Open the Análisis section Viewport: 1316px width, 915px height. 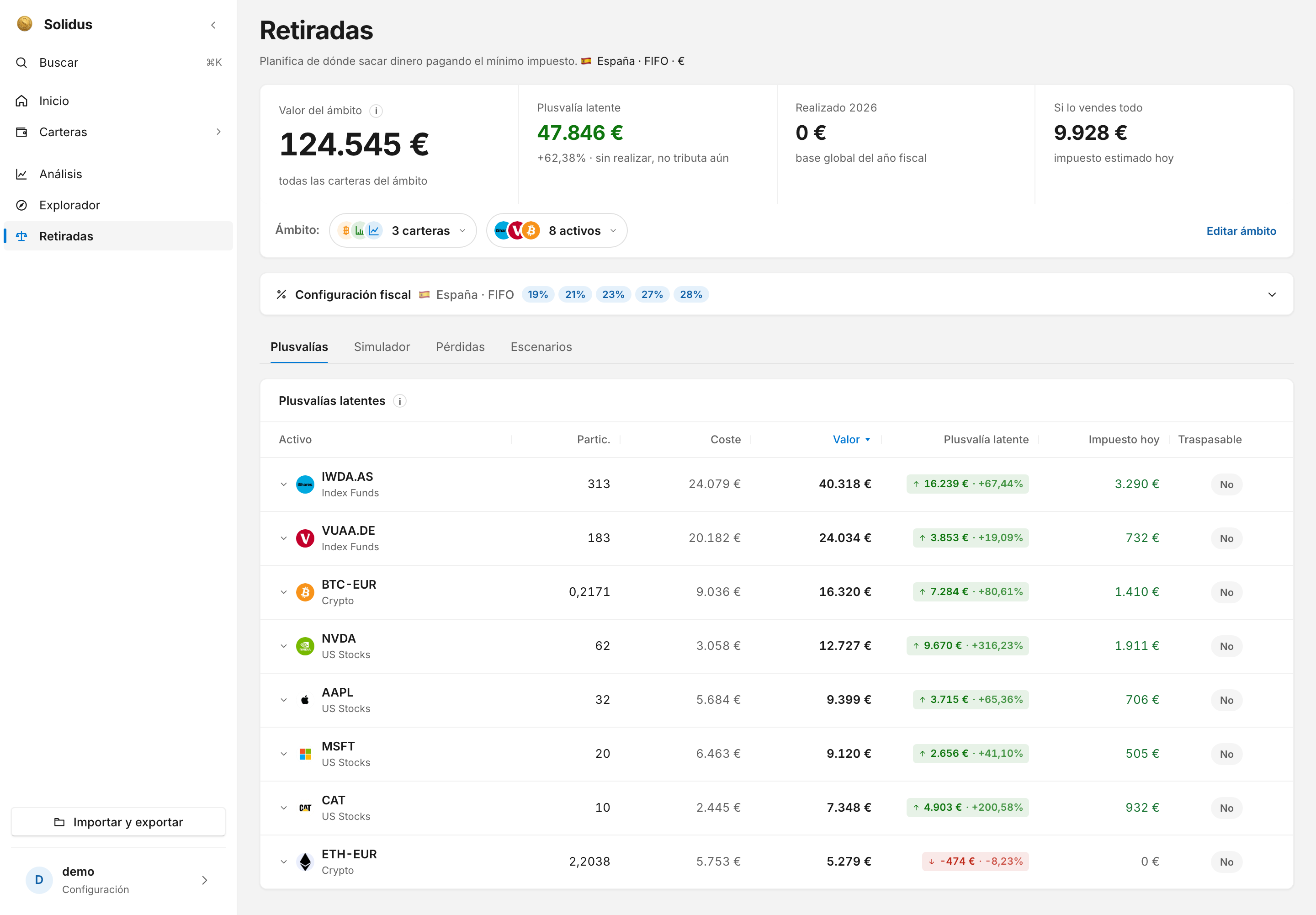click(x=118, y=174)
